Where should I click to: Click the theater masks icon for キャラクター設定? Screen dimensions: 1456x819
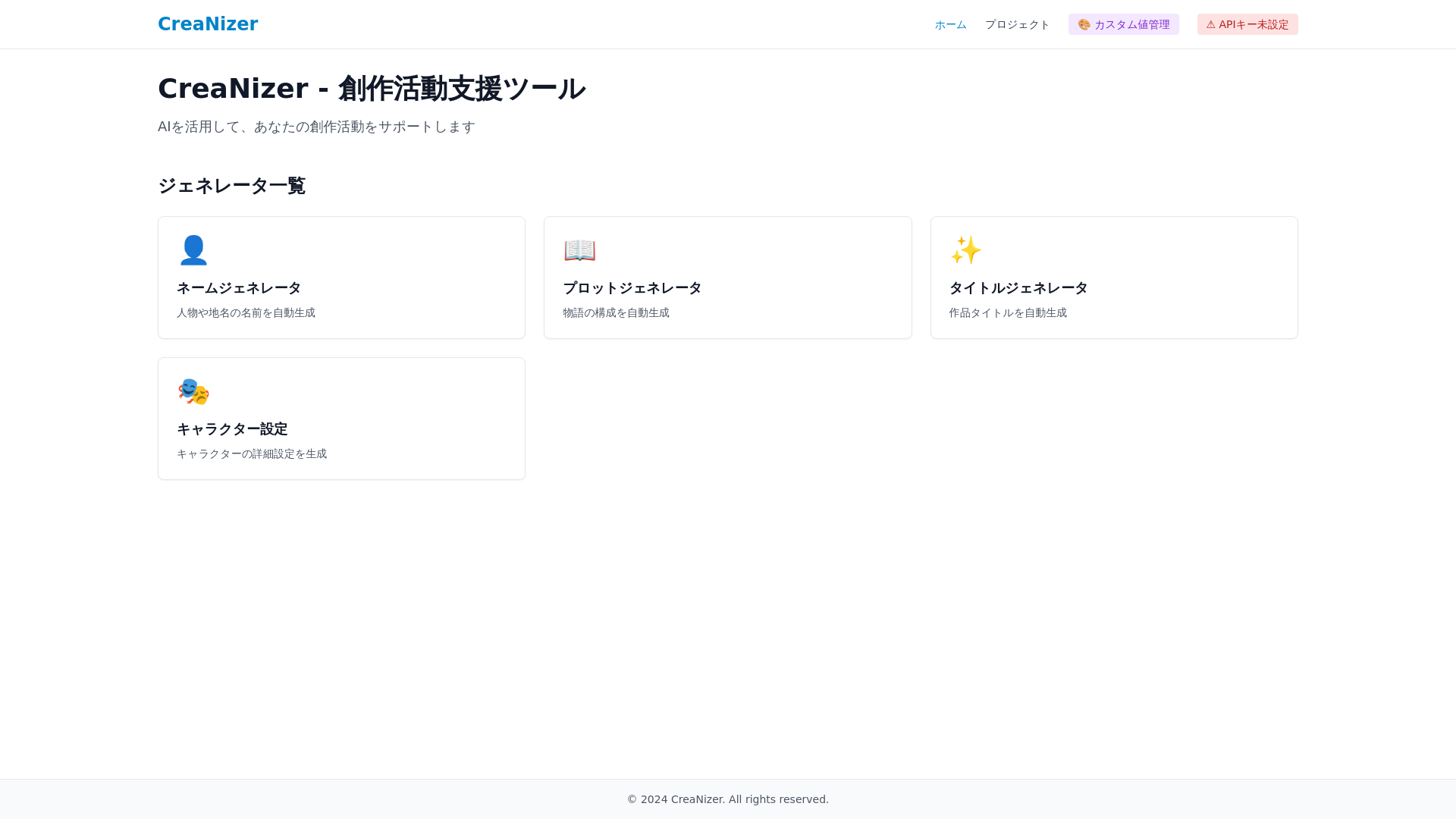coord(193,391)
